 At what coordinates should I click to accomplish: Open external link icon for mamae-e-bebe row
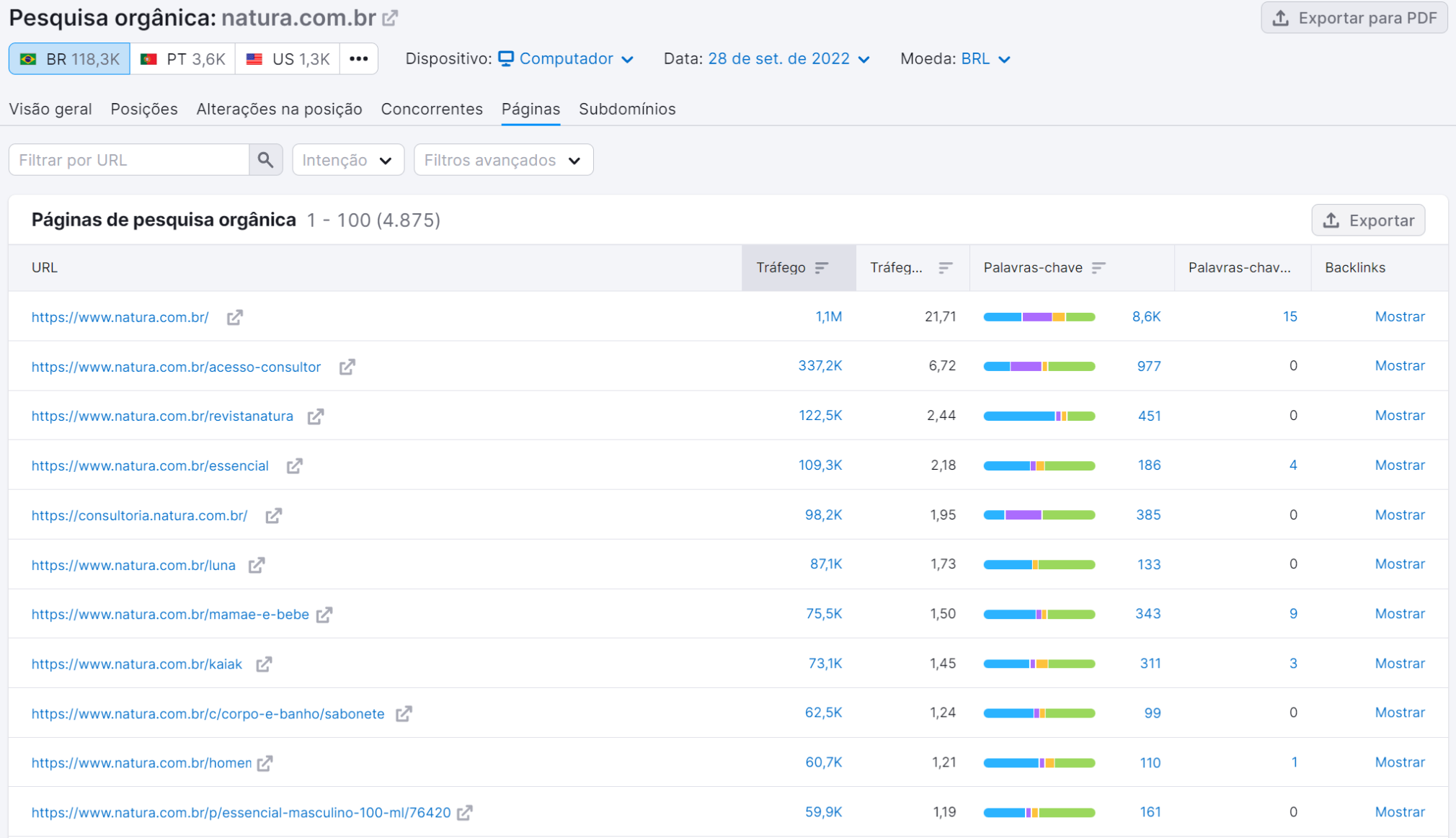(x=324, y=615)
